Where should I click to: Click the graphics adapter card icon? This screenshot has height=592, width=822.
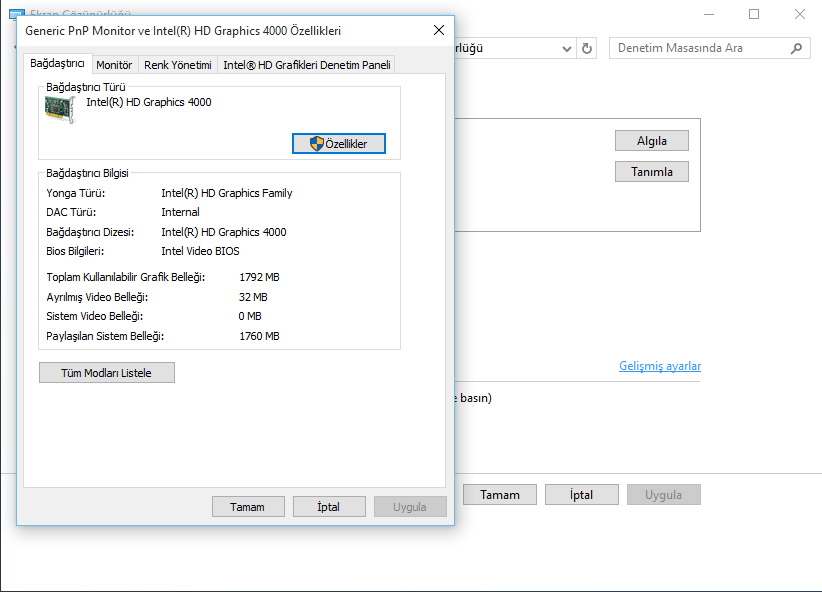click(x=60, y=110)
